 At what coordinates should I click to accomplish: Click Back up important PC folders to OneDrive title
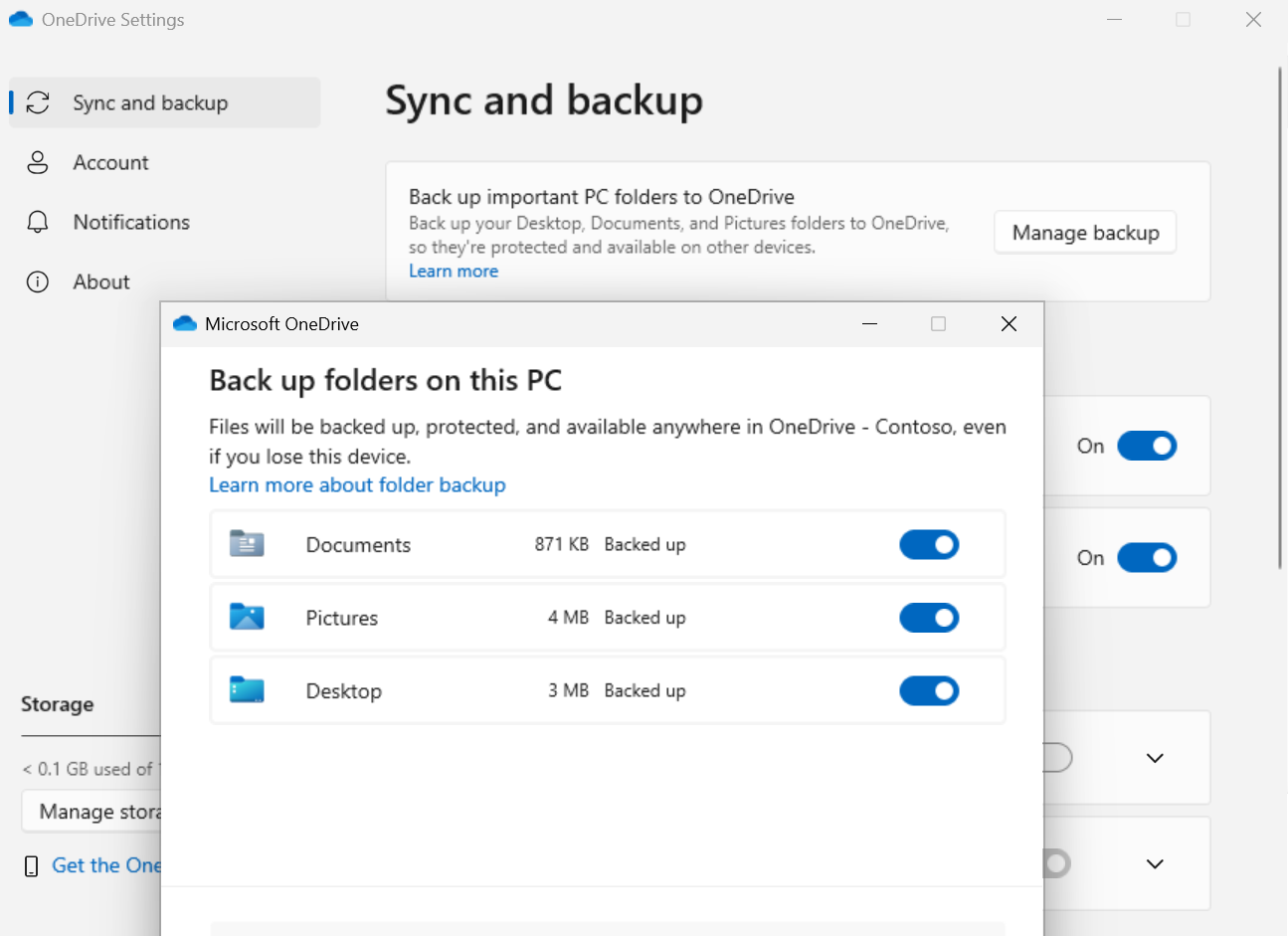point(601,196)
